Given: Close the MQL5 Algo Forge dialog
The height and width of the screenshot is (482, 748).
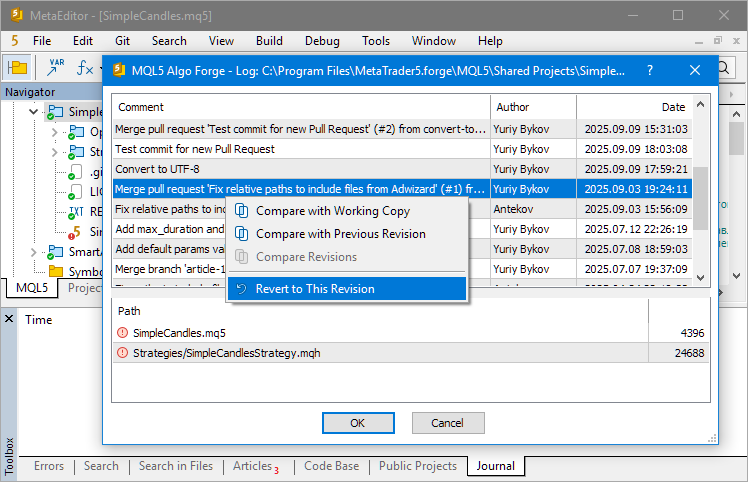Looking at the screenshot, I should coord(695,71).
